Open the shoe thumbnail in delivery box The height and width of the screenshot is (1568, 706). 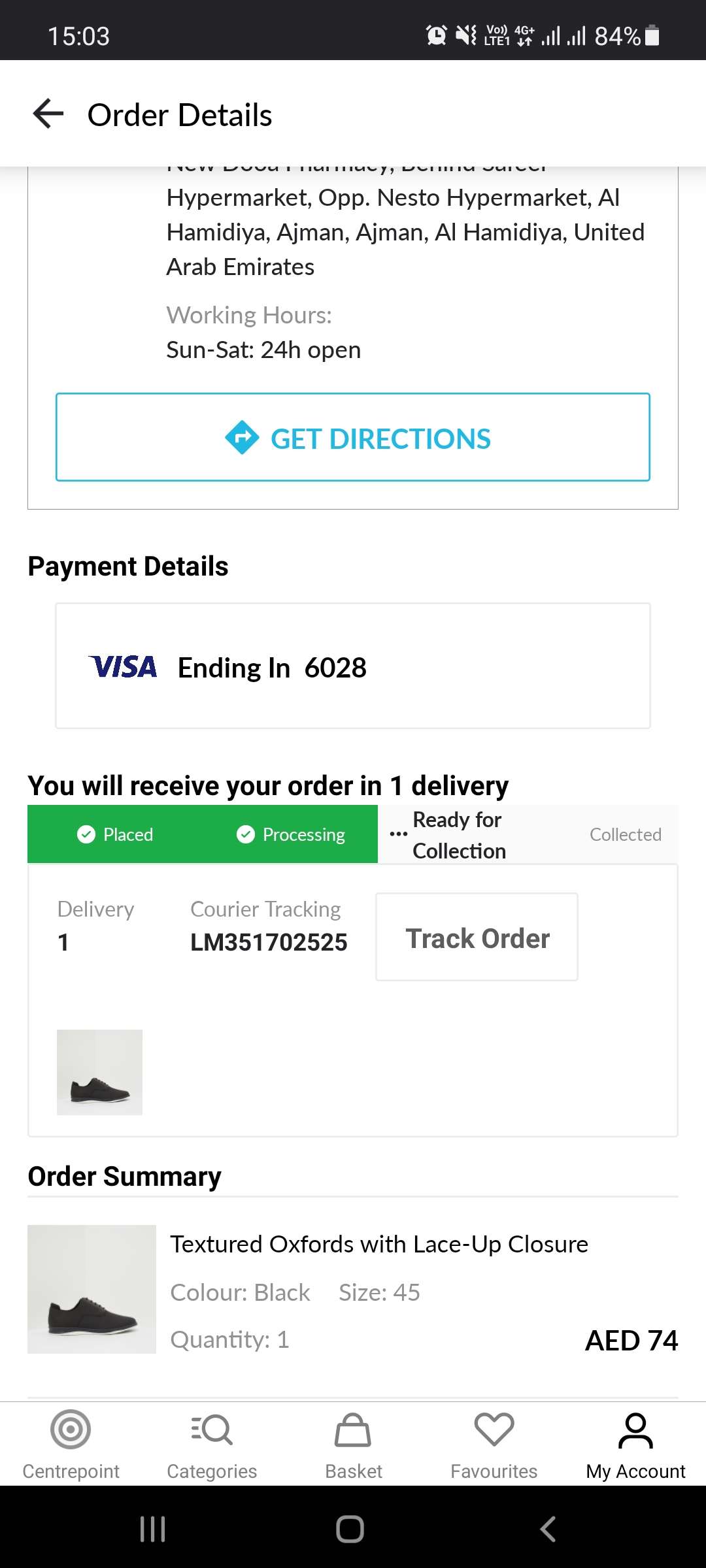pyautogui.click(x=99, y=1072)
